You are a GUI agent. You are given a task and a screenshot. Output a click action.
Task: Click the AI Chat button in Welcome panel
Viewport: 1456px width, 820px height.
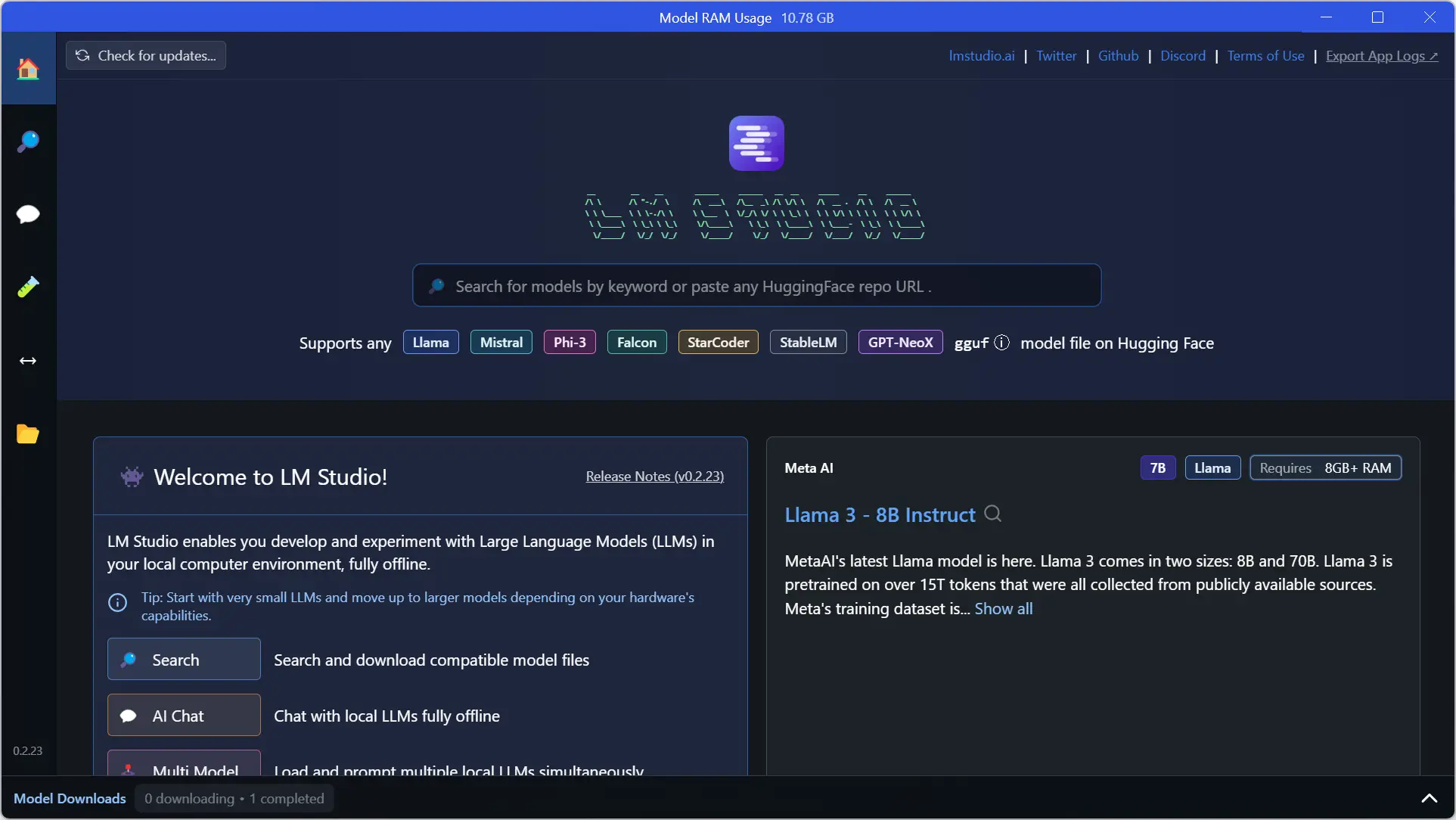[x=184, y=715]
